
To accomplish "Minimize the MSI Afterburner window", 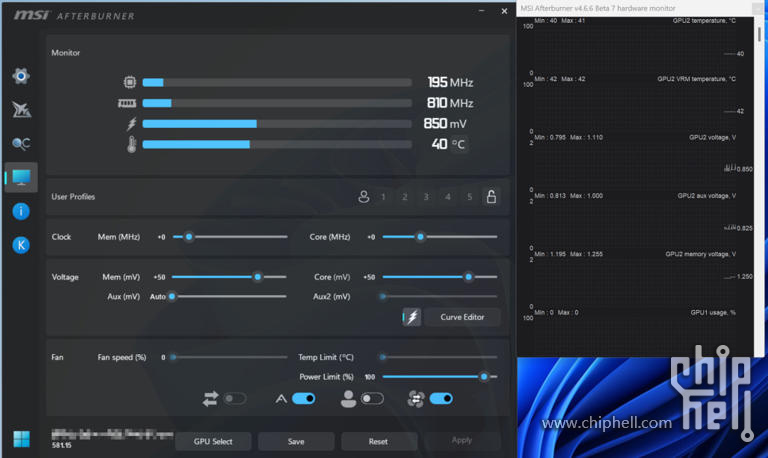I will coord(481,11).
